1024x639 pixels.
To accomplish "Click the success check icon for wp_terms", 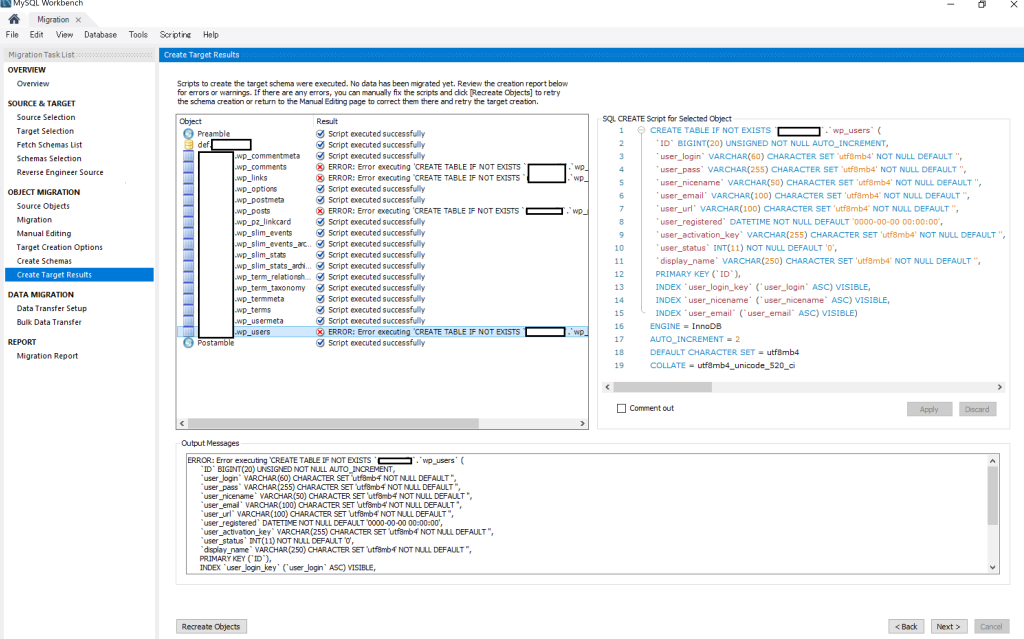I will point(320,310).
